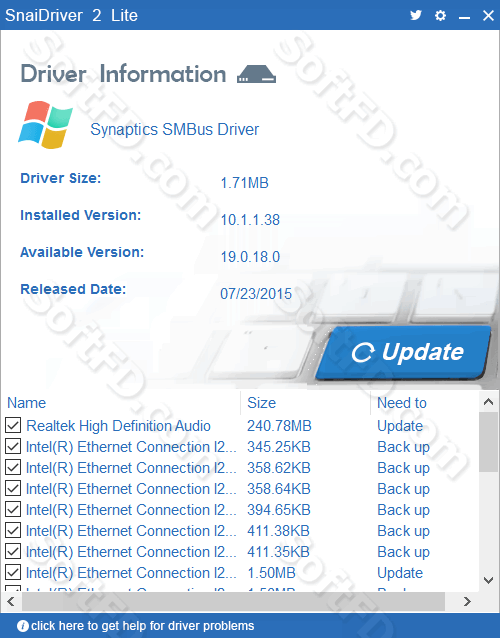Click the 411.38KB size cell
Image resolution: width=500 pixels, height=638 pixels.
click(278, 531)
